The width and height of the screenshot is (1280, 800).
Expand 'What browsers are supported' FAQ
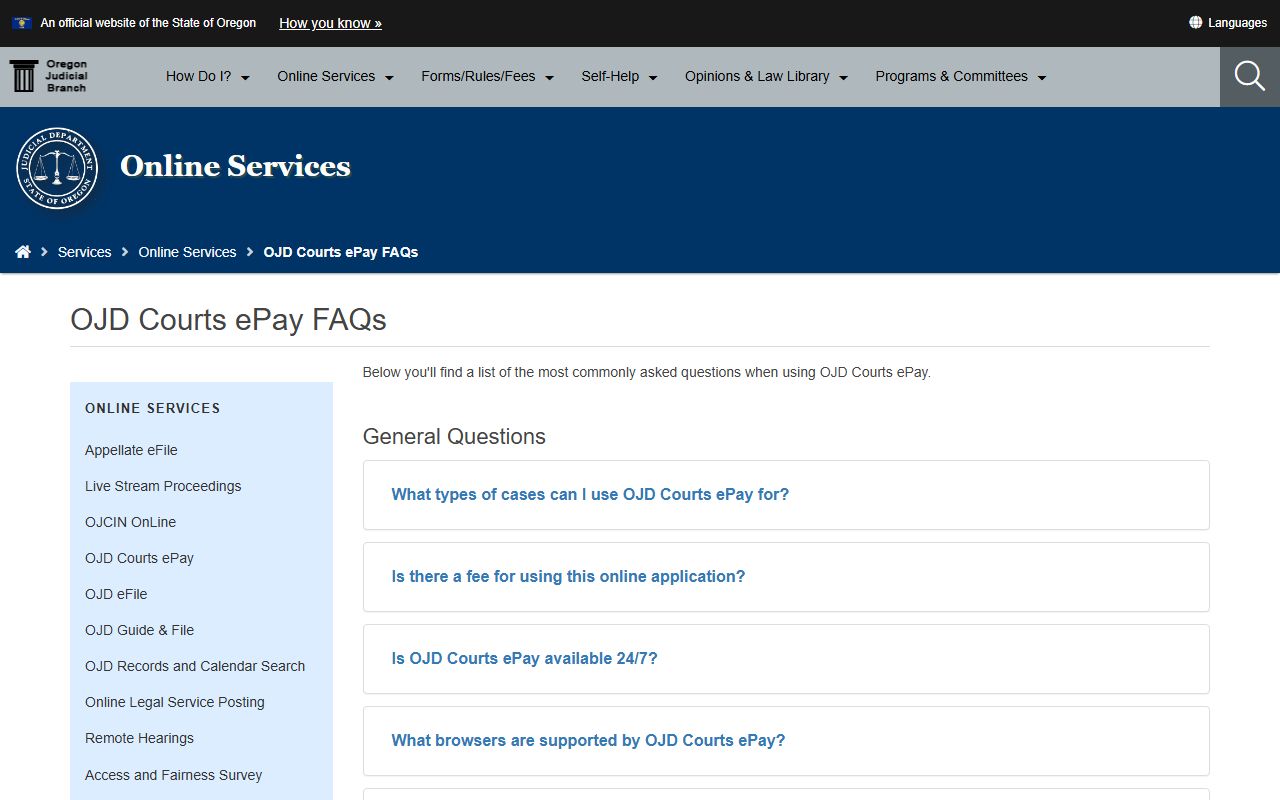coord(786,741)
